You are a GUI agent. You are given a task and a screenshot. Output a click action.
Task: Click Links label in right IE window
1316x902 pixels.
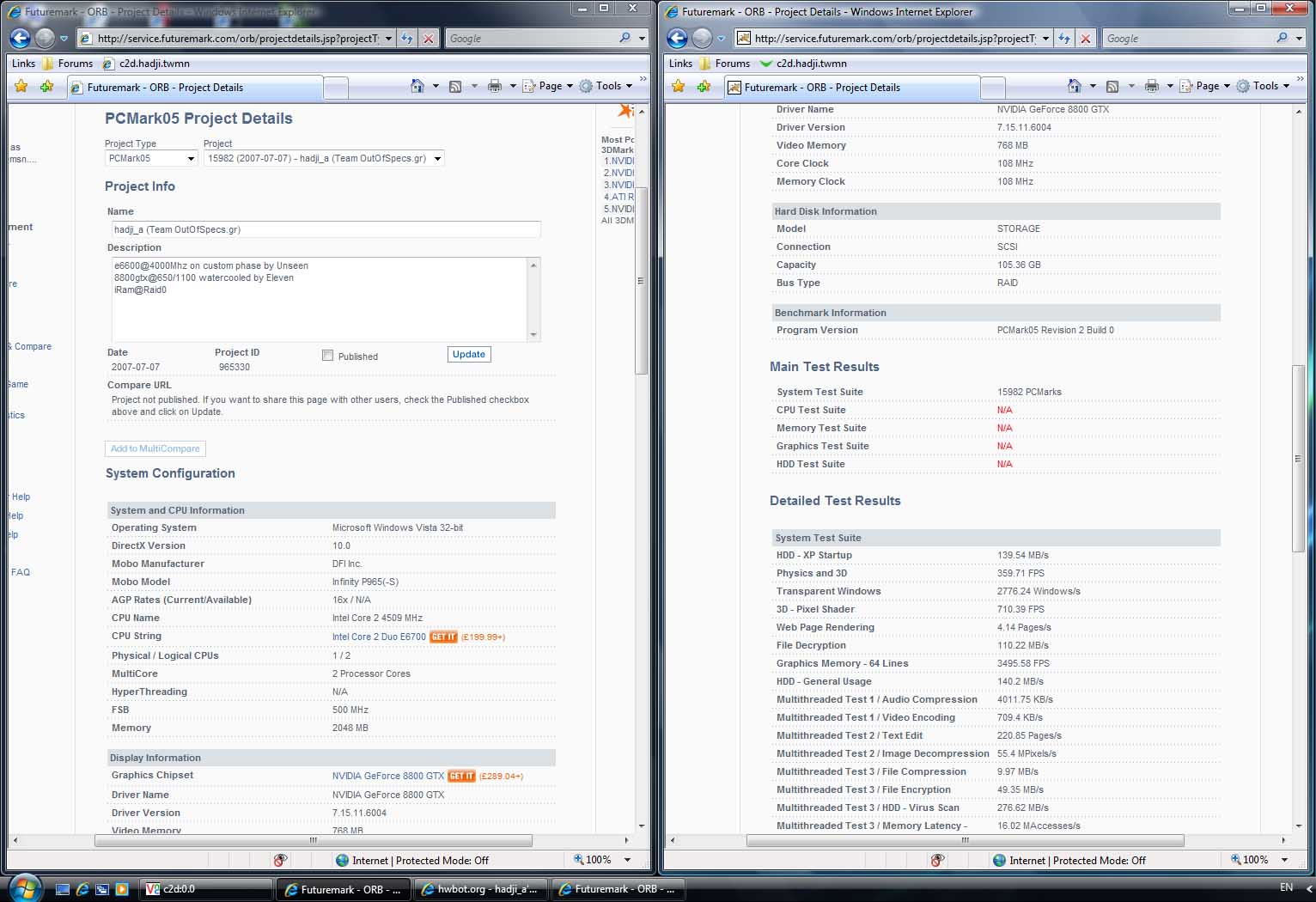click(680, 64)
